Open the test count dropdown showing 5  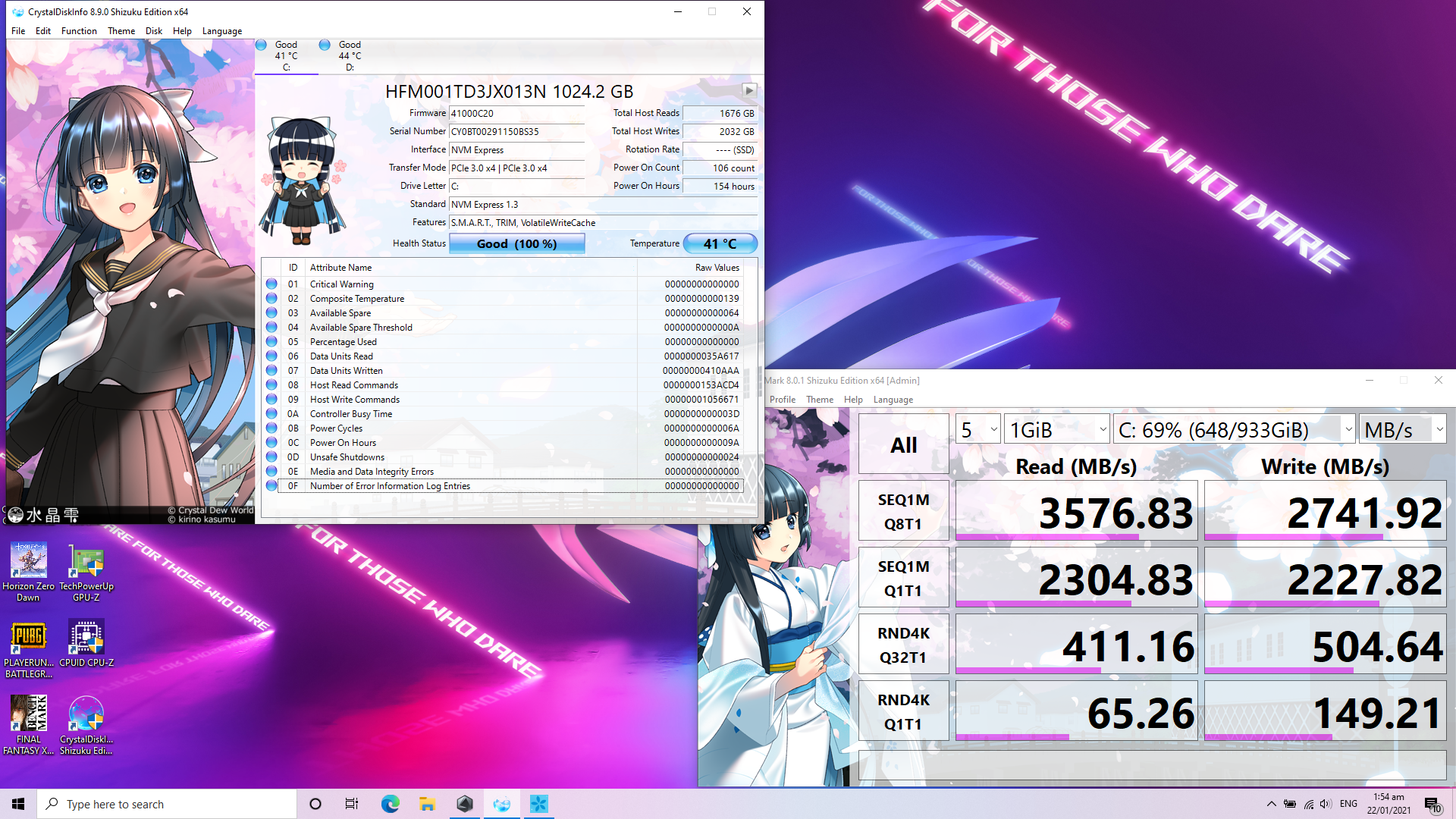(978, 429)
